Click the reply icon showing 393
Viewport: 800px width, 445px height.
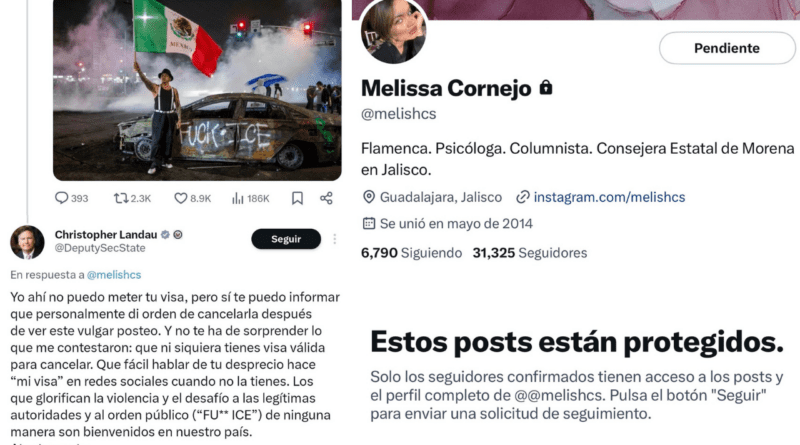pyautogui.click(x=61, y=198)
